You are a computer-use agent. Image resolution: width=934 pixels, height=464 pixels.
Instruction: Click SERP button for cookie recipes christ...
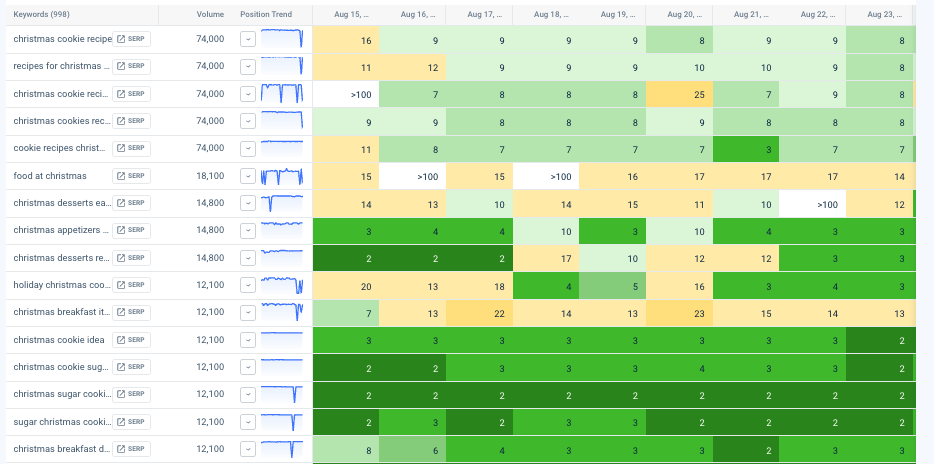[x=131, y=148]
